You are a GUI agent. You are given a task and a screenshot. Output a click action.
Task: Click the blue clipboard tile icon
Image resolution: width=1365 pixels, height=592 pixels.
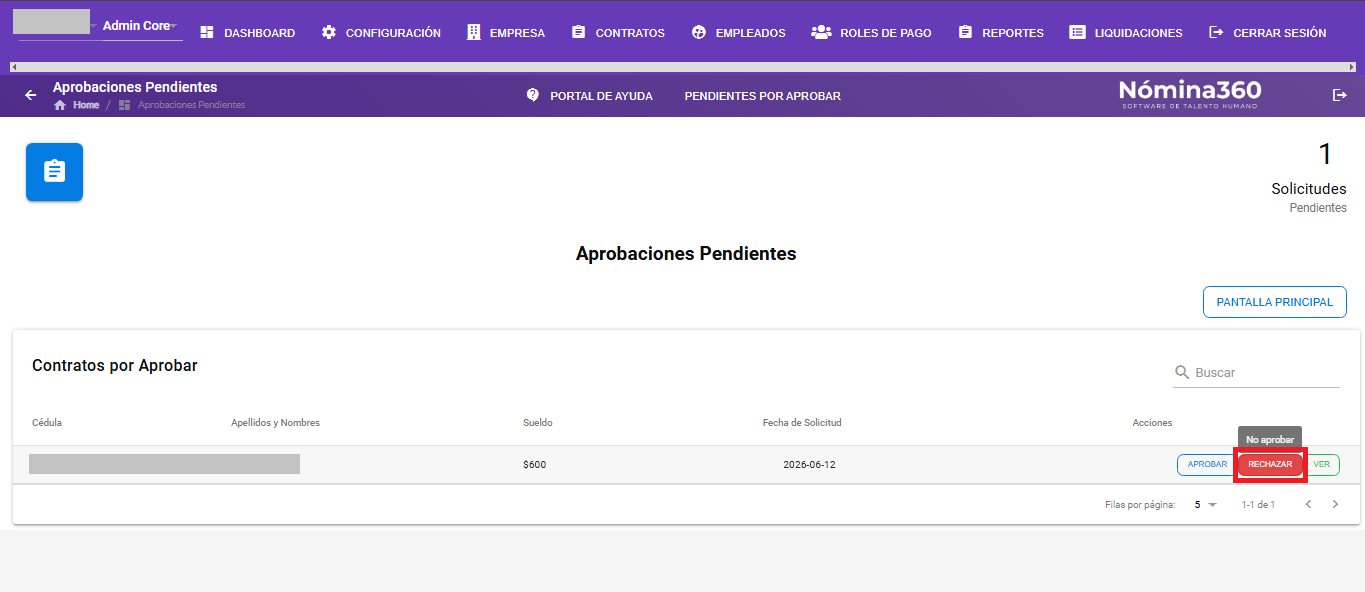click(x=54, y=172)
